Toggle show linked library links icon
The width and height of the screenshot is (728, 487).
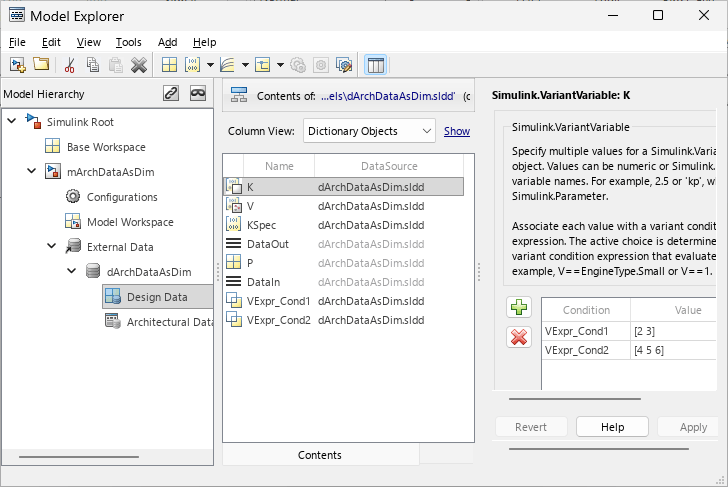[171, 93]
